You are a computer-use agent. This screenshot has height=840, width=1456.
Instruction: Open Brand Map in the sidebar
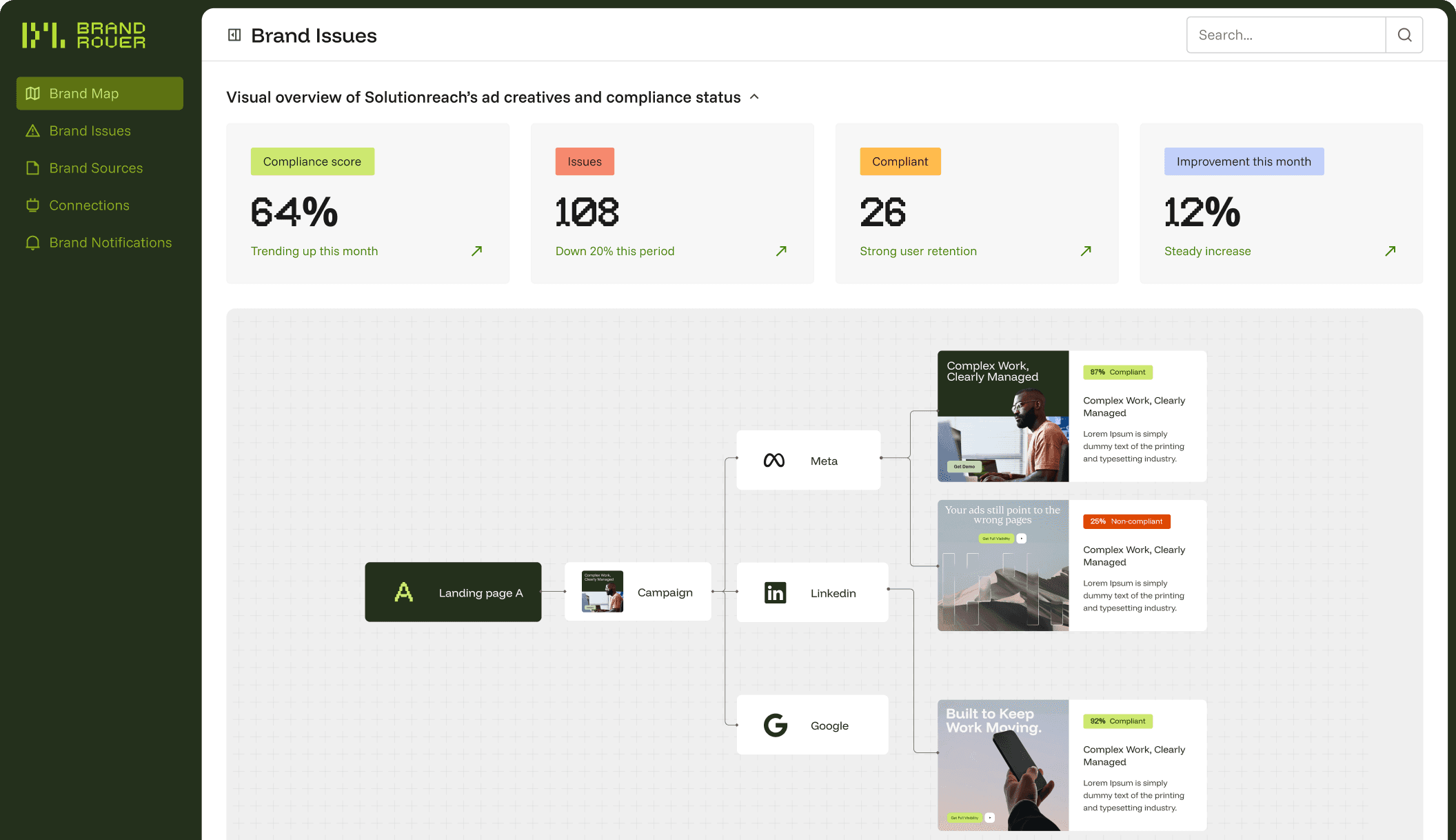coord(100,93)
